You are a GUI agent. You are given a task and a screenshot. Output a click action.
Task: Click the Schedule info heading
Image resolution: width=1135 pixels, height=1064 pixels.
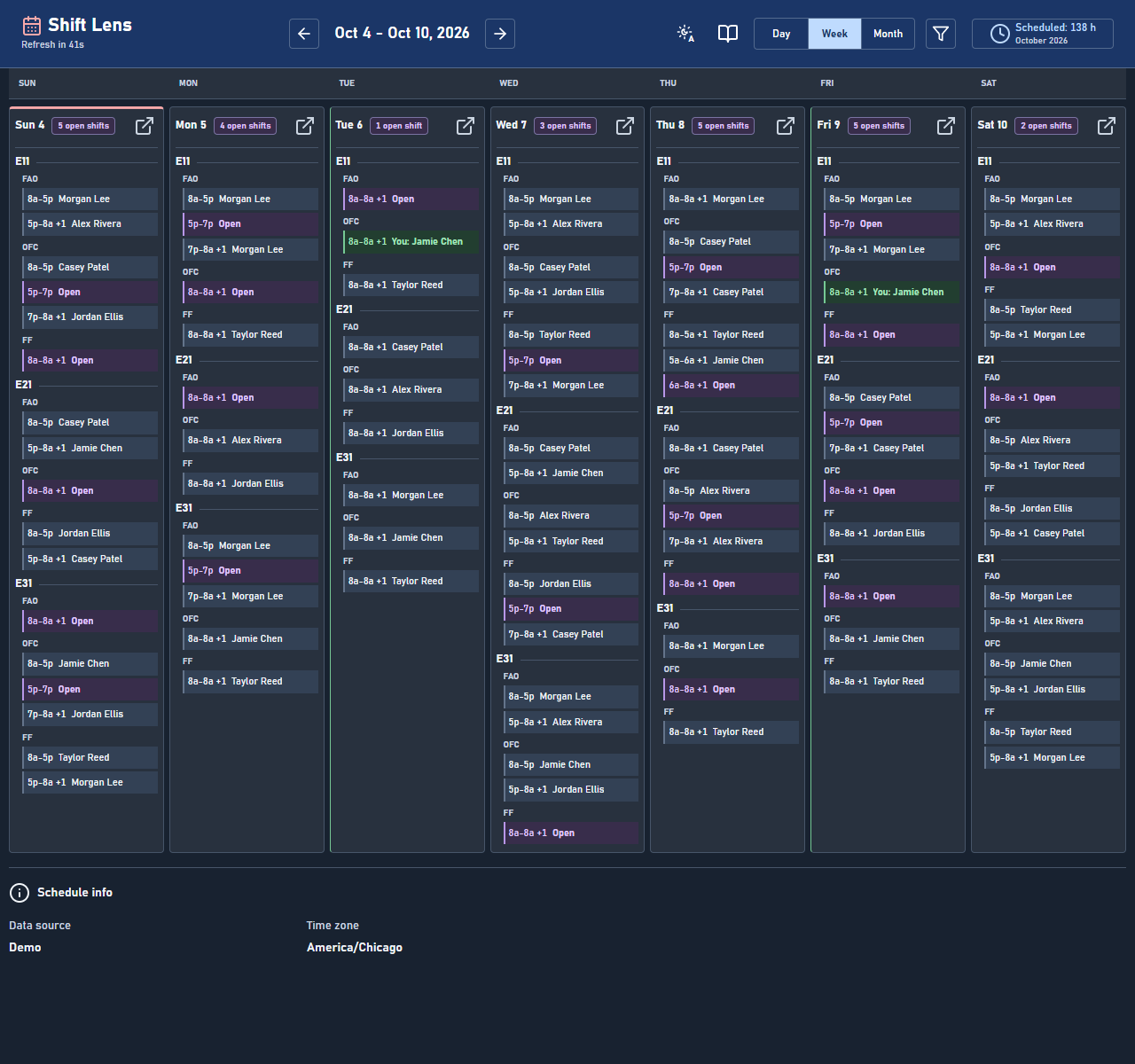tap(74, 893)
